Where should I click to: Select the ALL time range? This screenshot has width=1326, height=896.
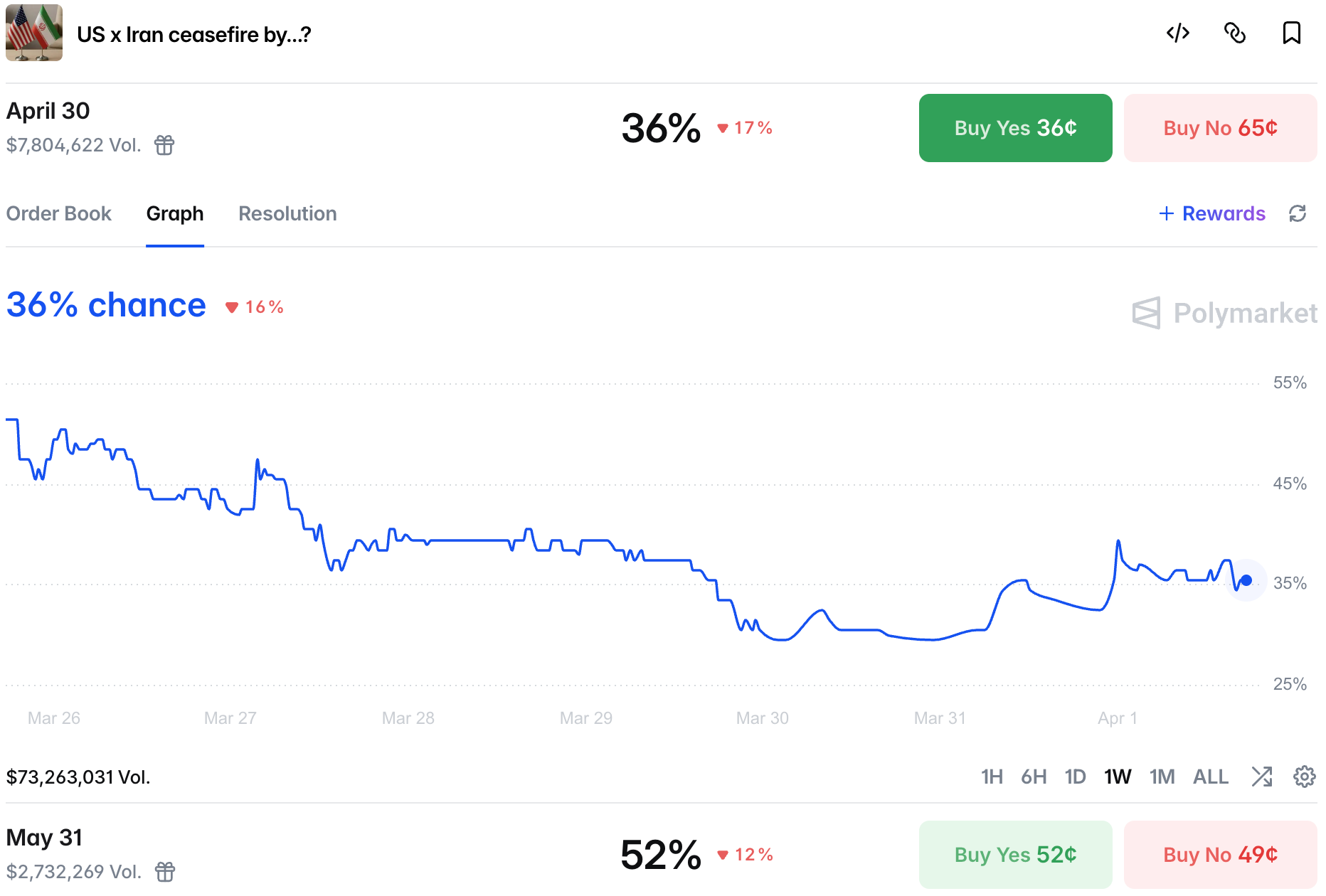pos(1210,777)
